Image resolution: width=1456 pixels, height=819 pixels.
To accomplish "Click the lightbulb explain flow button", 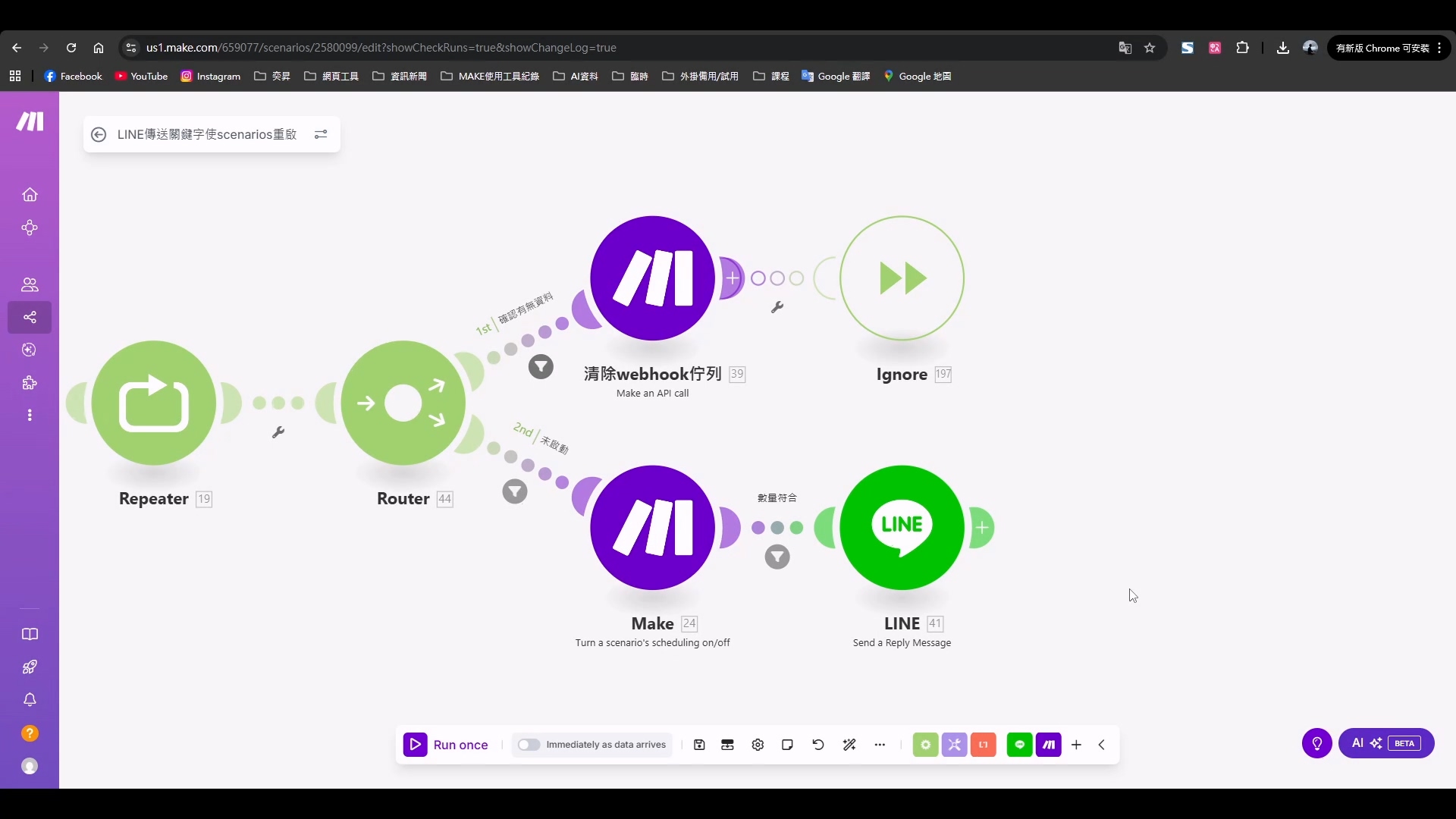I will click(x=1317, y=743).
